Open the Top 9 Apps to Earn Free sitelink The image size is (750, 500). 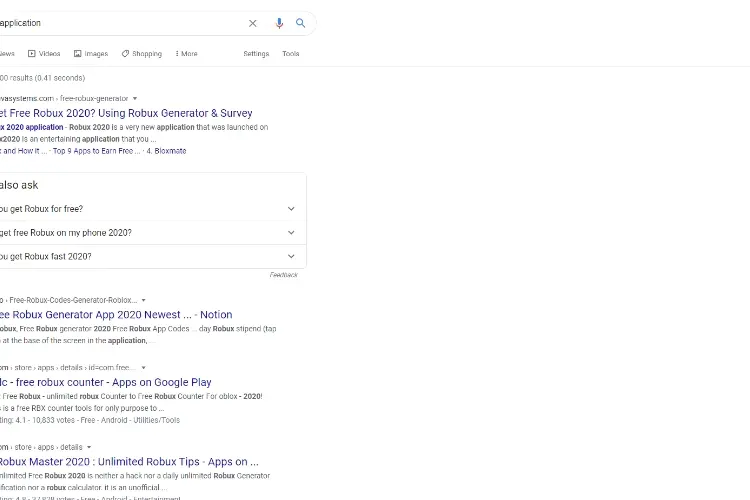97,151
